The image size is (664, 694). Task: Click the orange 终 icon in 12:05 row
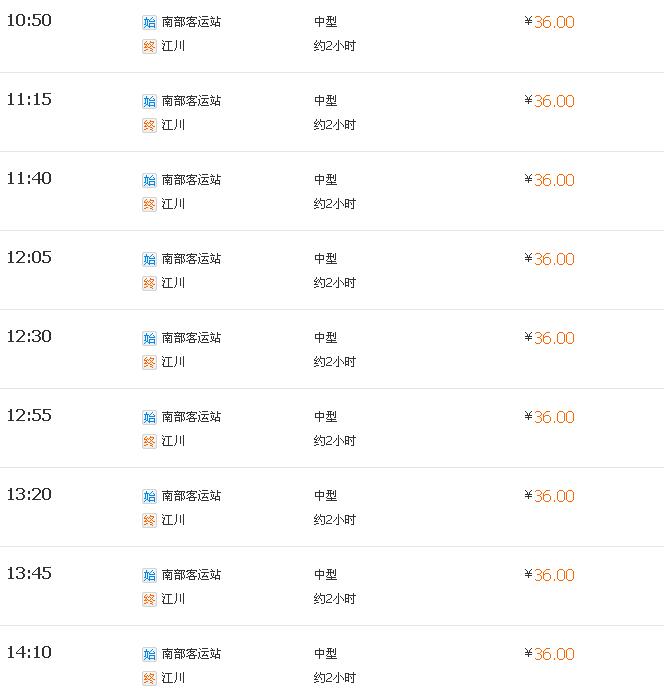pos(149,283)
